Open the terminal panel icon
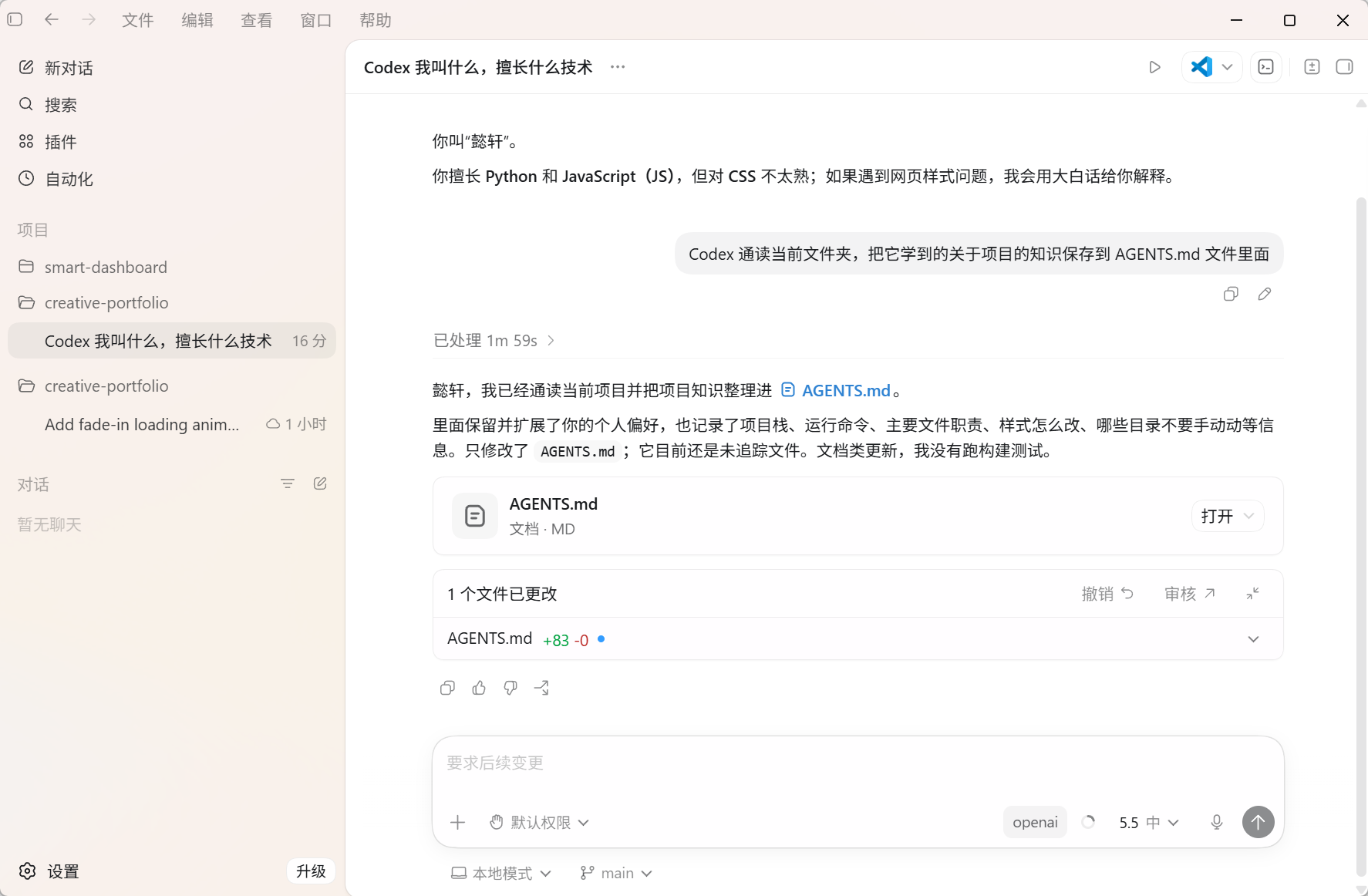The width and height of the screenshot is (1368, 896). (1266, 67)
